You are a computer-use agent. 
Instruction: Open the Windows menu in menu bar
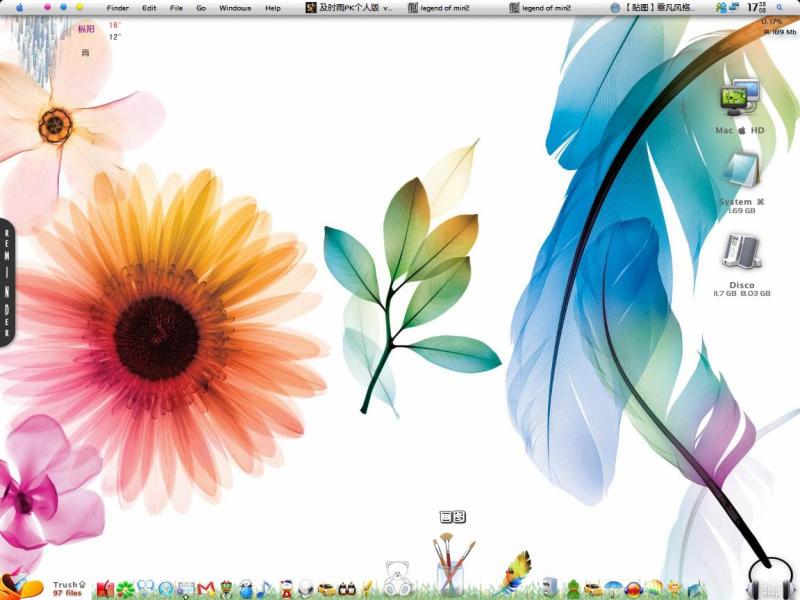point(235,8)
